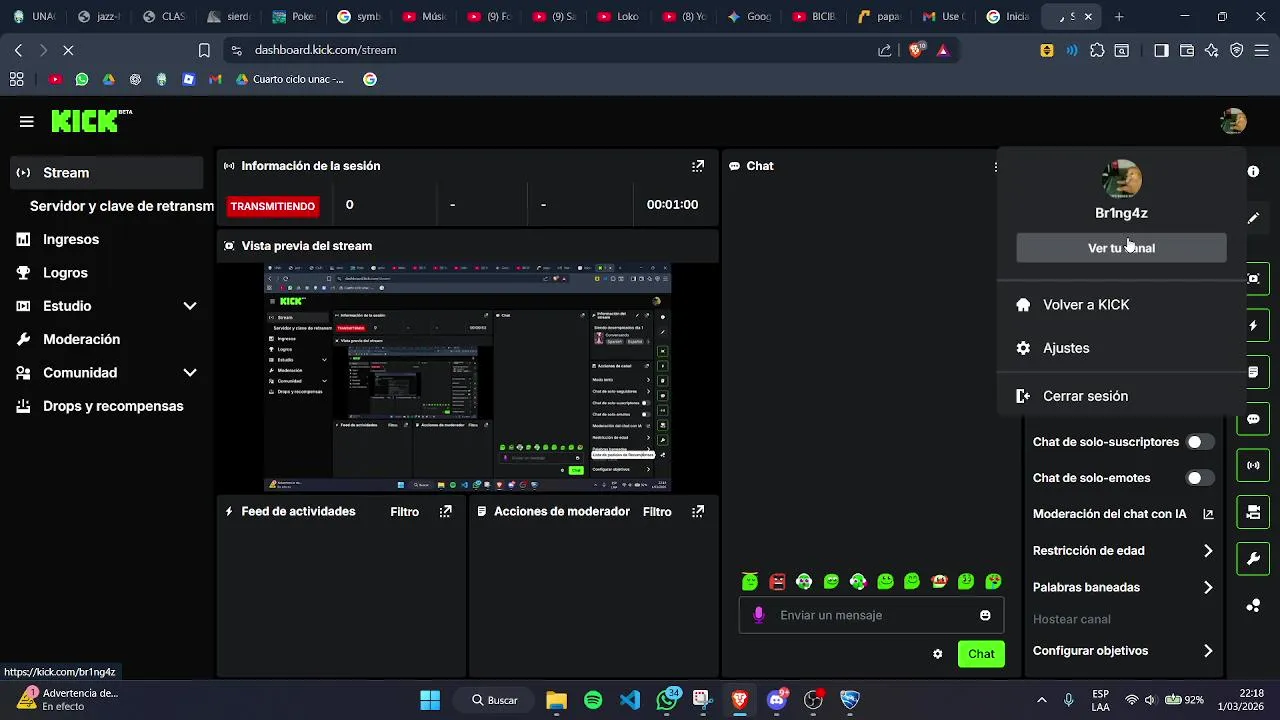Open the emoji picker in message box
Image resolution: width=1280 pixels, height=720 pixels.
(985, 615)
